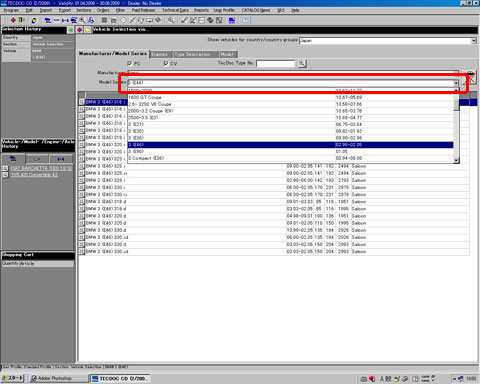The image size is (480, 384).
Task: Click the third blue arrows tab in history panel
Action: (61, 159)
